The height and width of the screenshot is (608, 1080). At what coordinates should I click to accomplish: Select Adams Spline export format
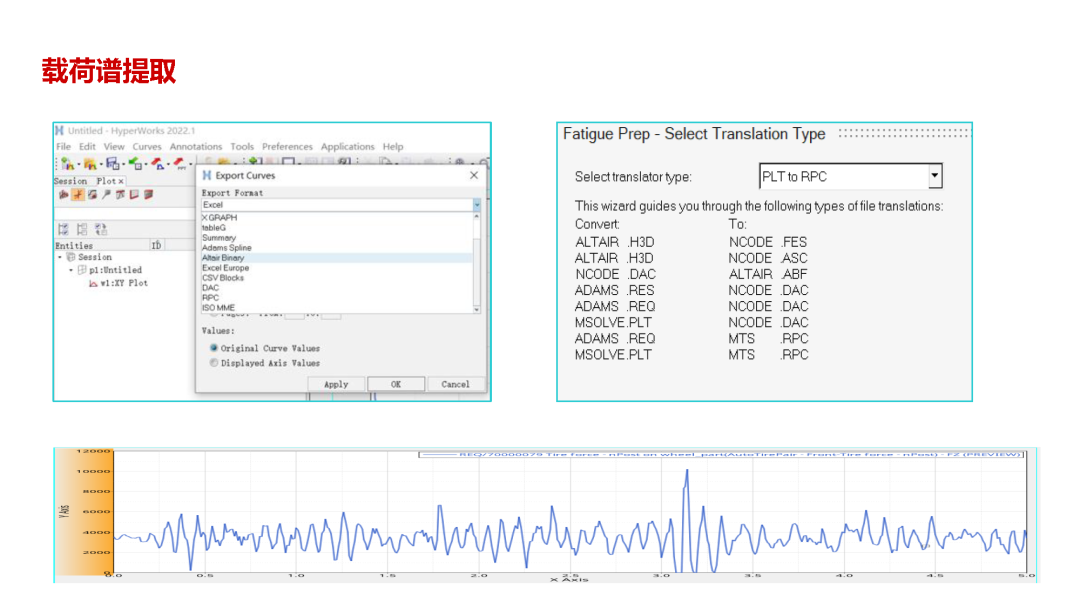[337, 248]
